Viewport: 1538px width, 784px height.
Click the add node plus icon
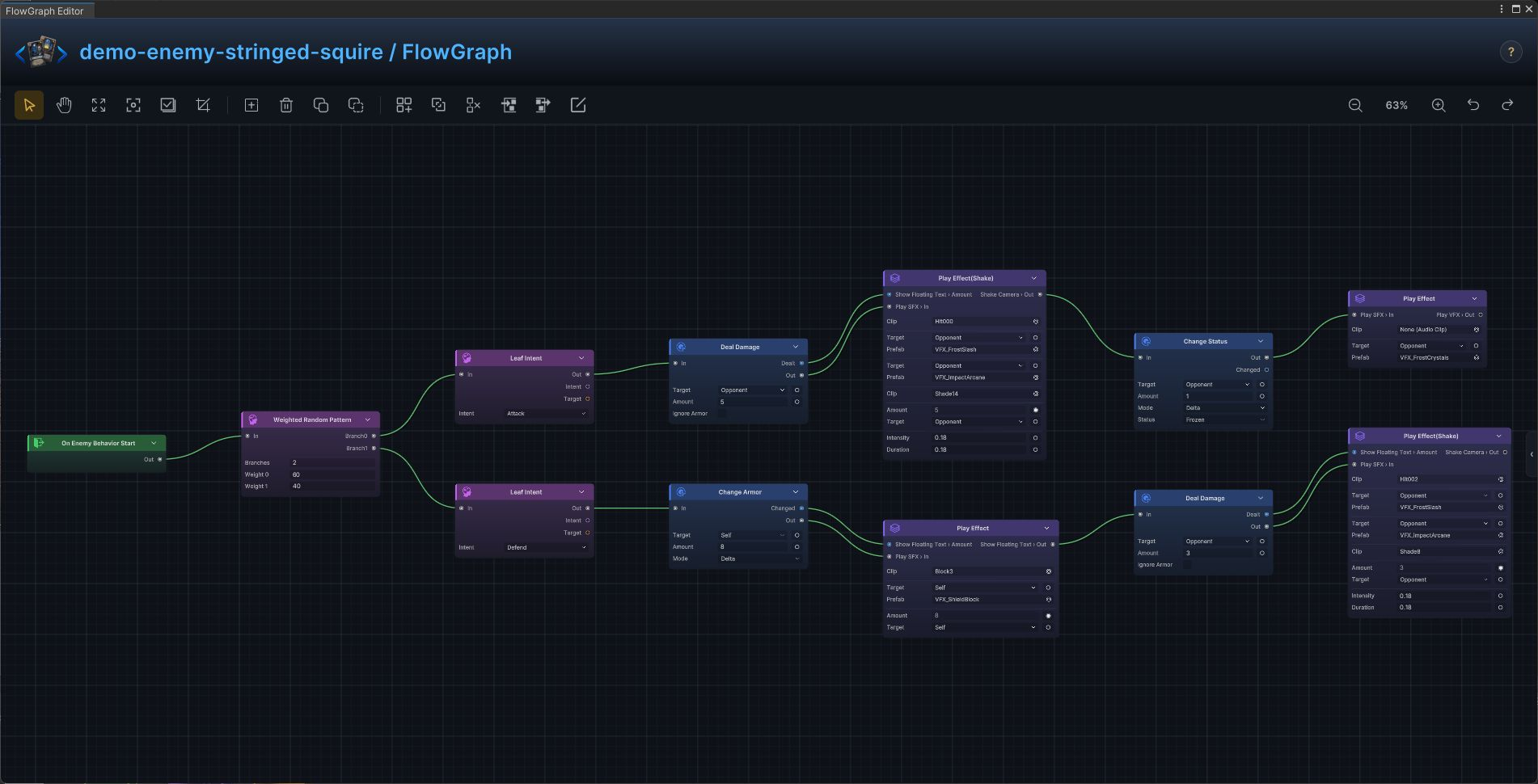pyautogui.click(x=251, y=105)
